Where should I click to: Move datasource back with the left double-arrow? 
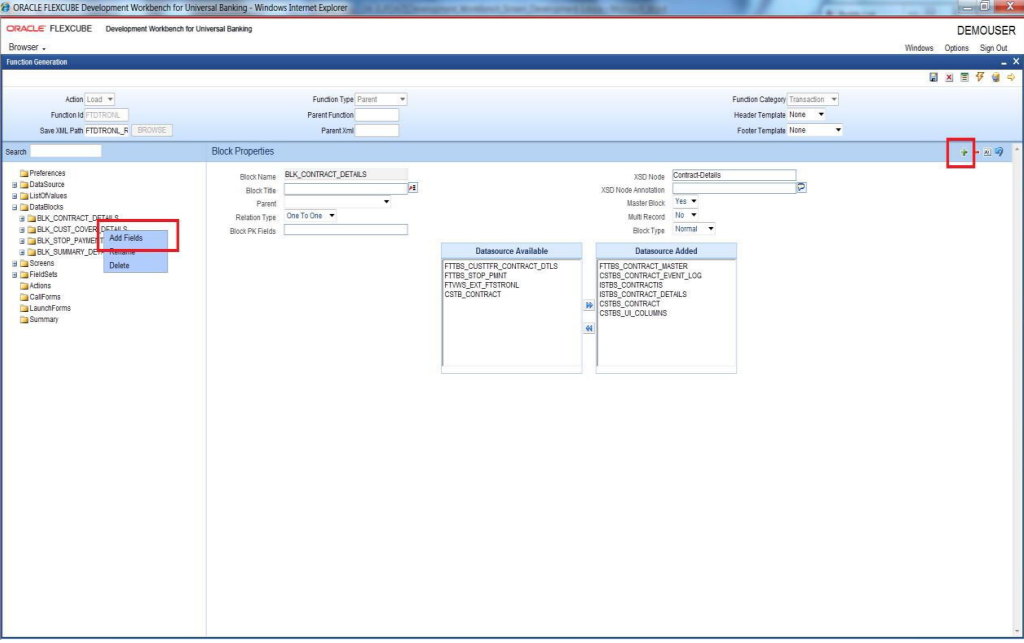pos(589,328)
